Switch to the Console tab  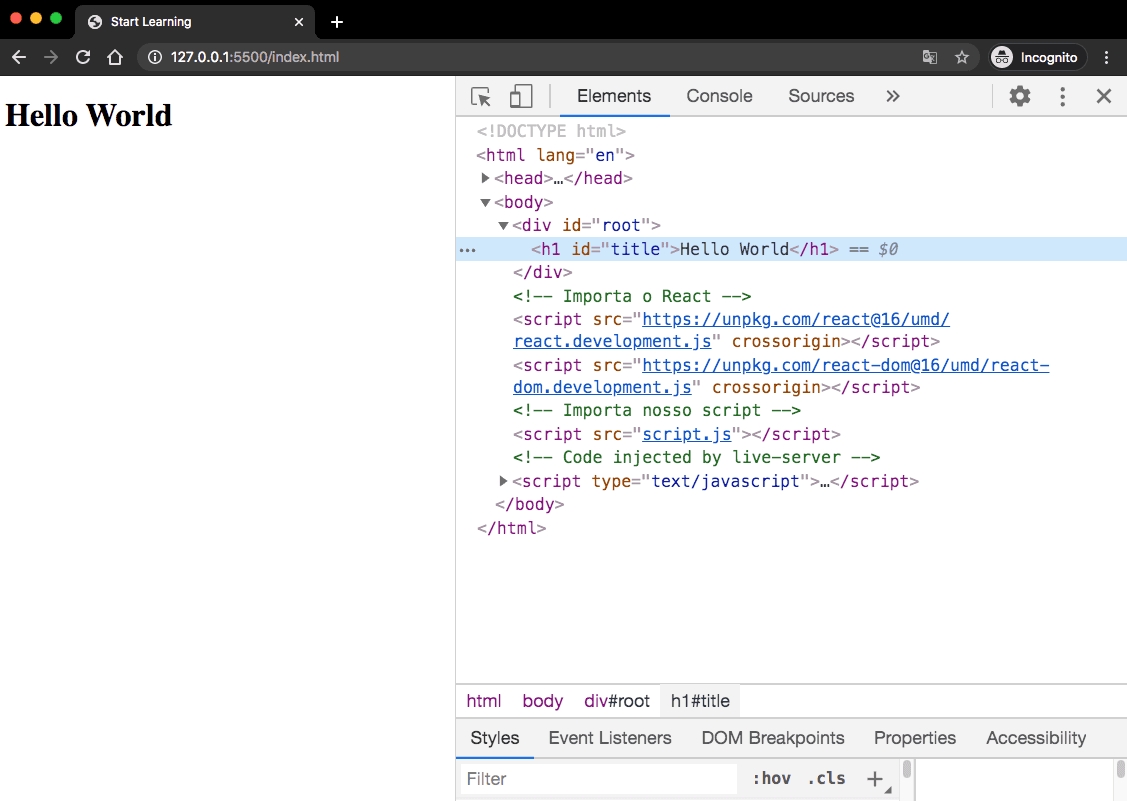pos(719,95)
